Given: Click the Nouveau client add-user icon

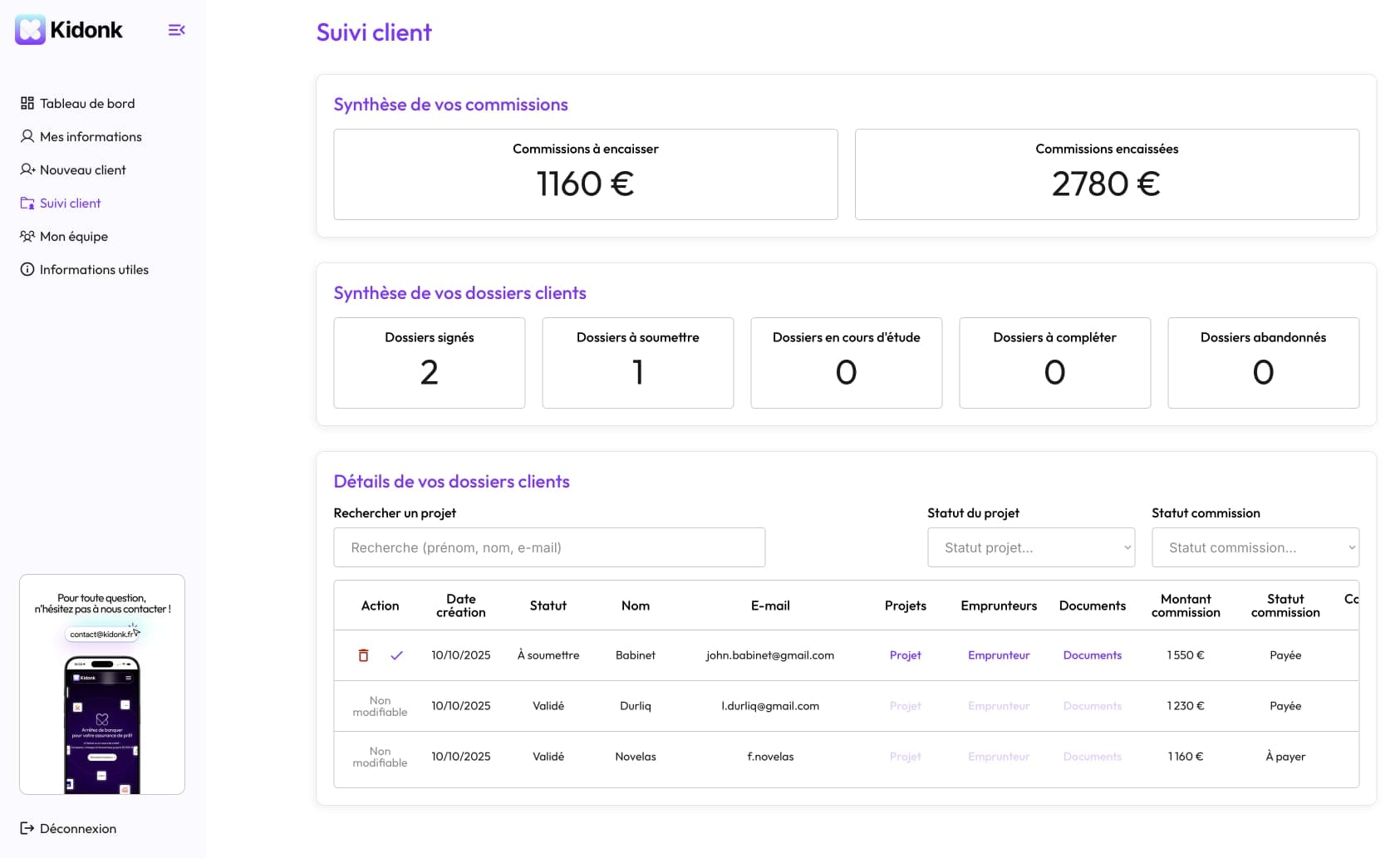Looking at the screenshot, I should point(27,169).
